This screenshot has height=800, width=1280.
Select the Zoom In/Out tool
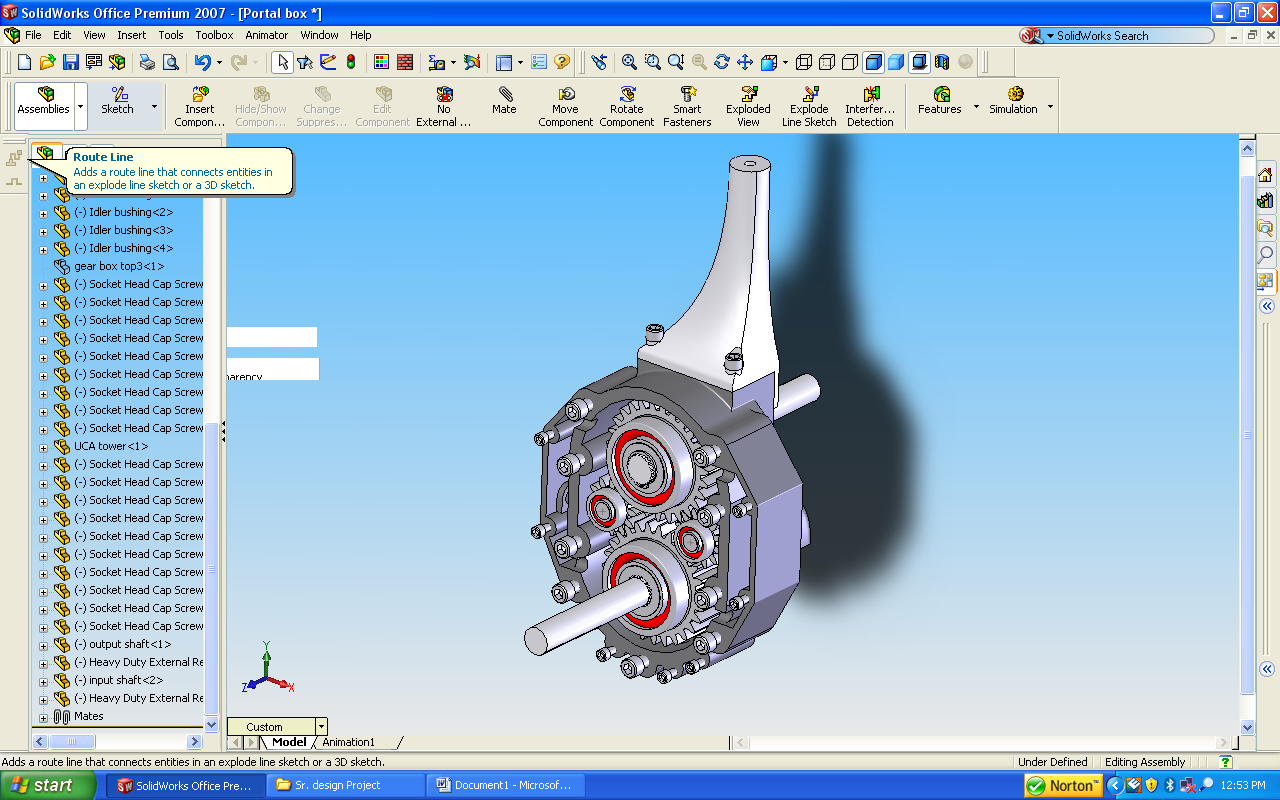pyautogui.click(x=675, y=62)
